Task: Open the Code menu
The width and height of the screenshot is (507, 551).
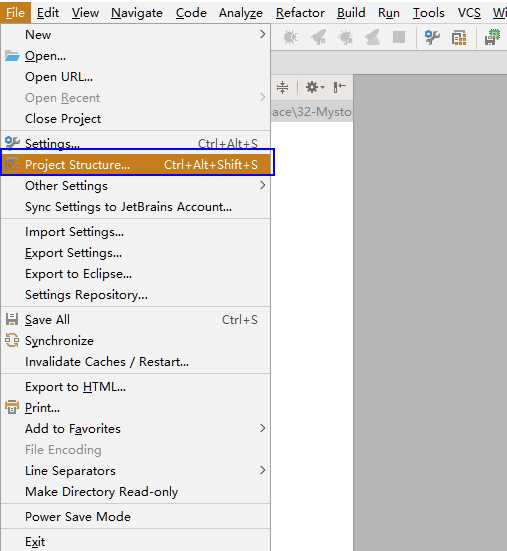Action: tap(191, 13)
